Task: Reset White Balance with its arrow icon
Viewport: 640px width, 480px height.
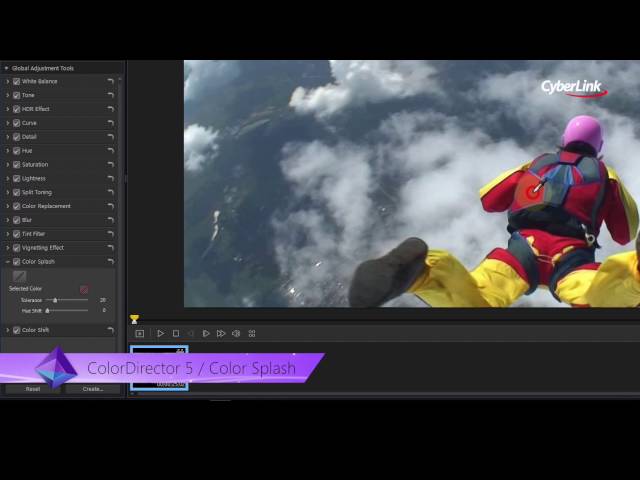Action: point(110,81)
